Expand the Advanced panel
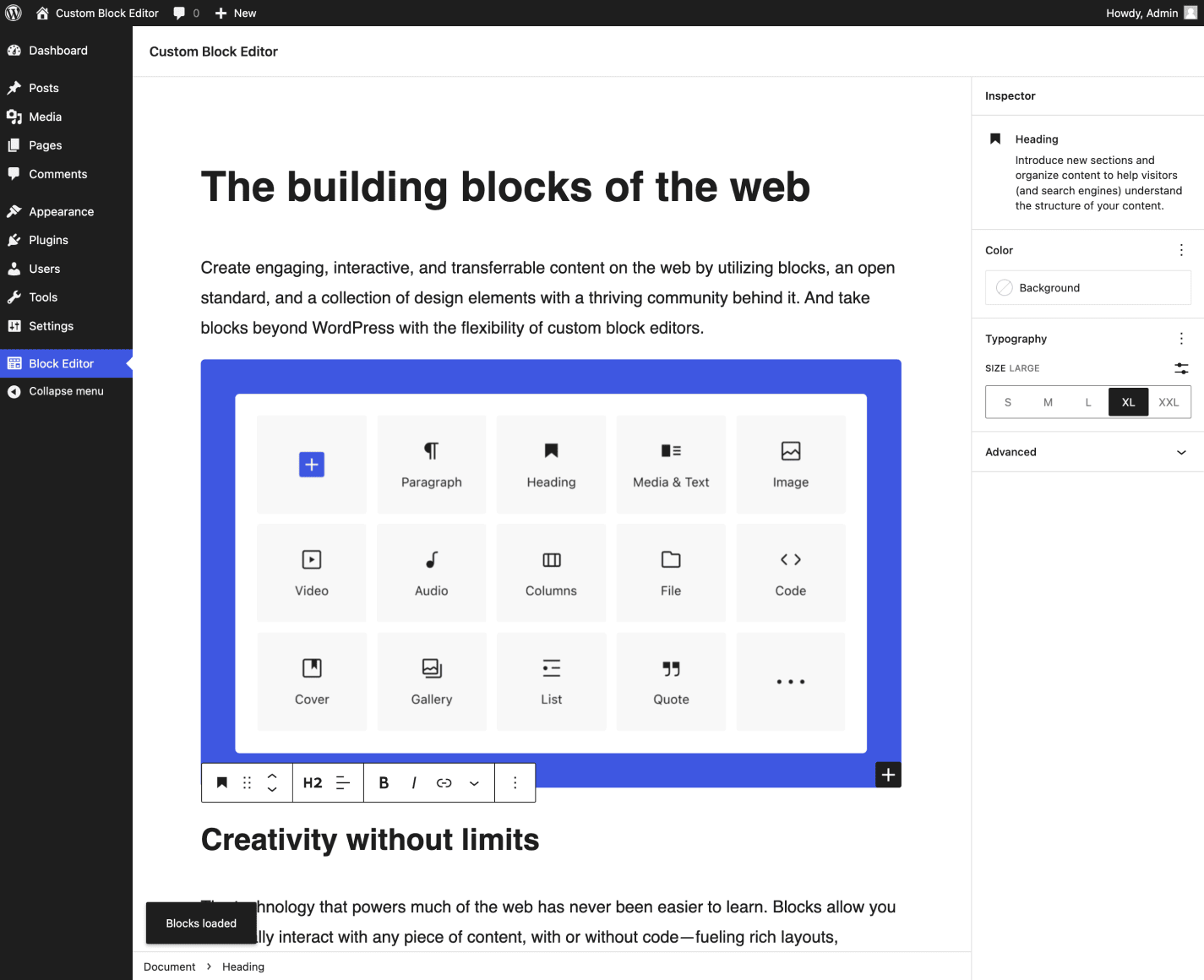Viewport: 1204px width, 980px height. (x=1087, y=452)
